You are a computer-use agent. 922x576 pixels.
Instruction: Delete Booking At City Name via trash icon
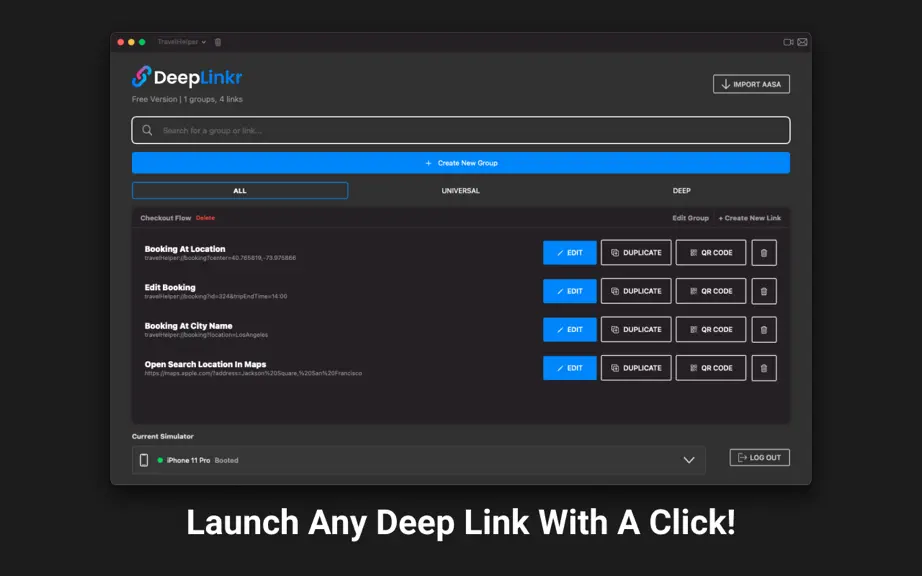click(764, 330)
